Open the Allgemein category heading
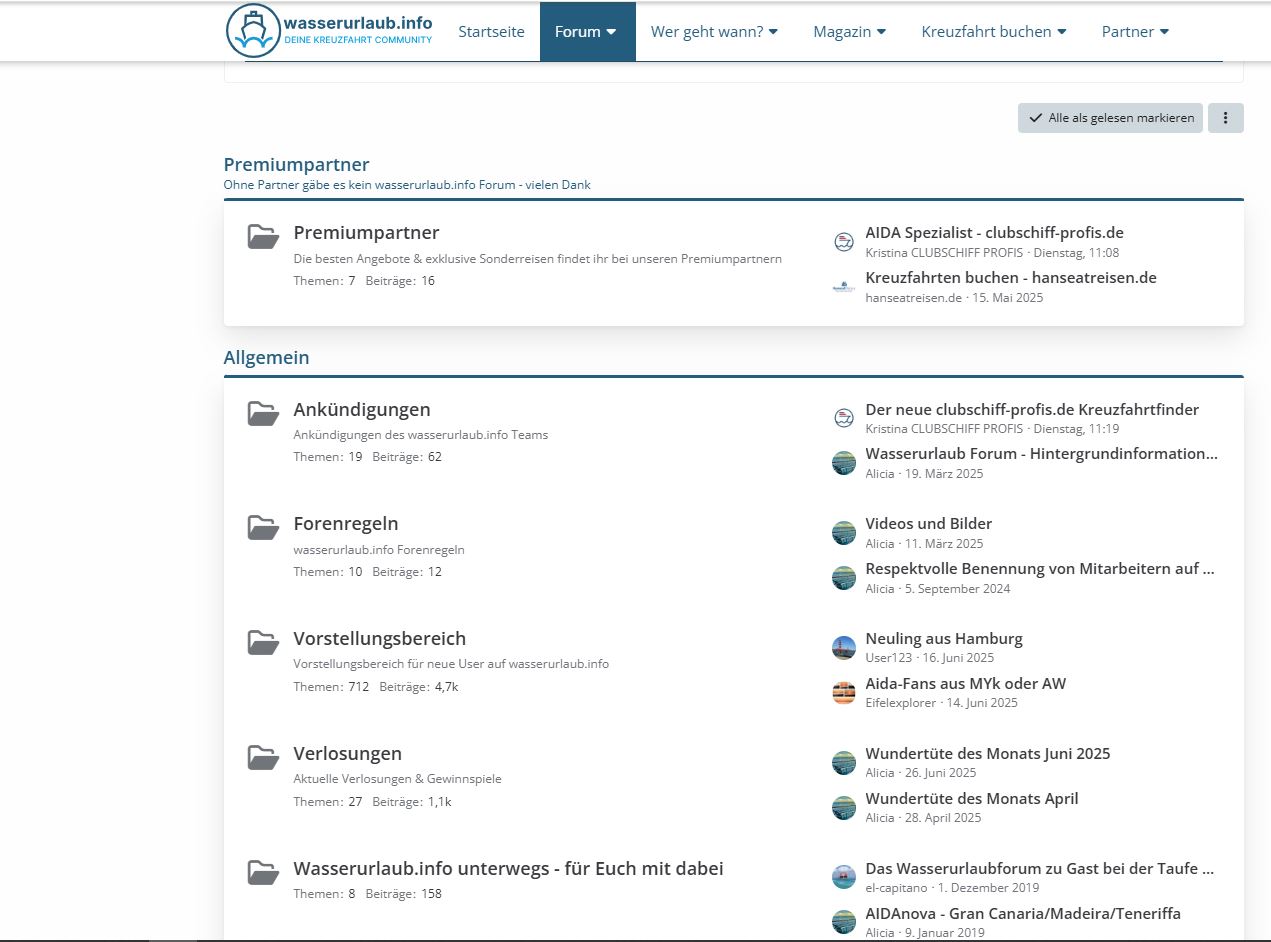 coord(266,357)
